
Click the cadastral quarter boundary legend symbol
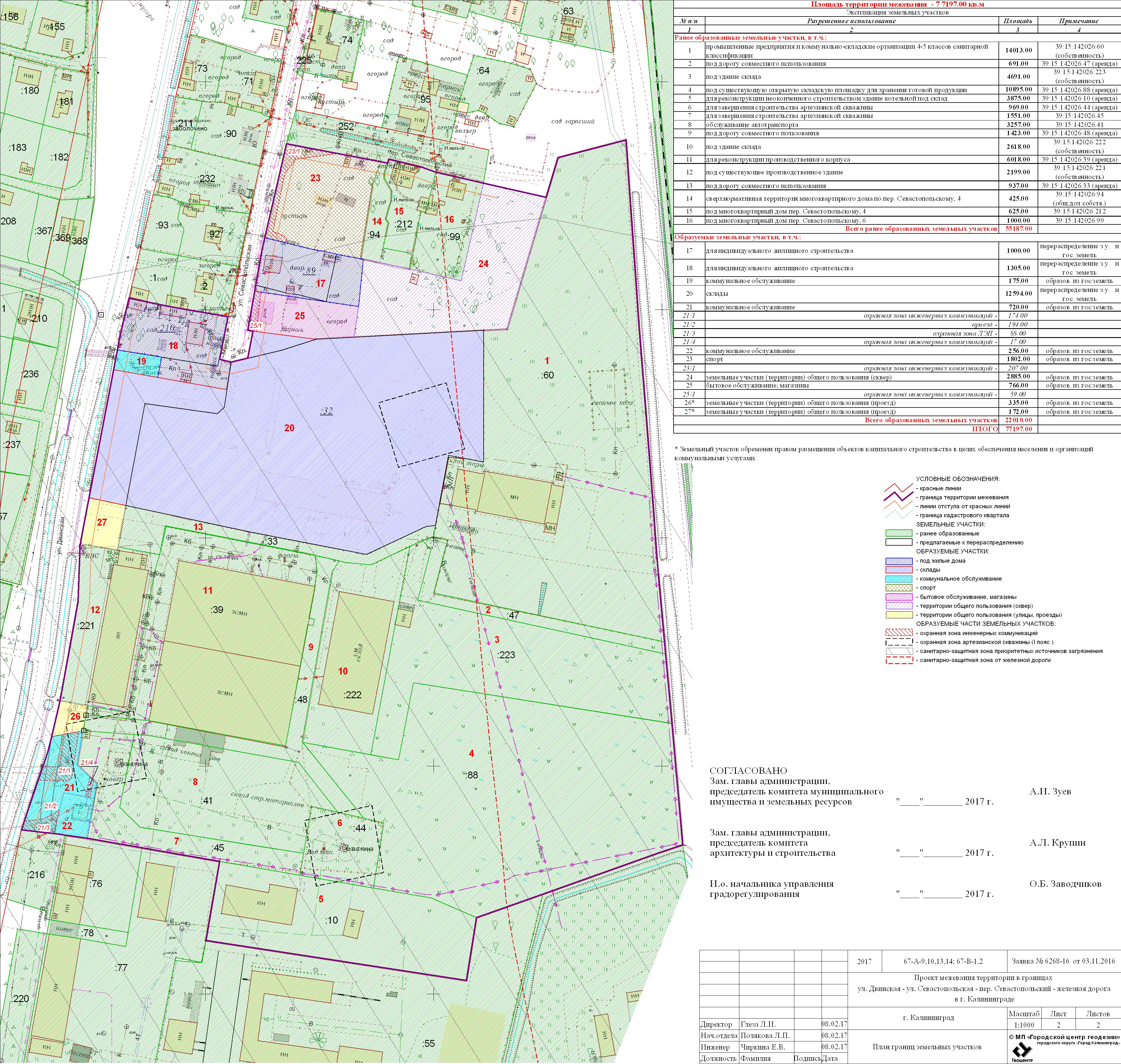(899, 515)
